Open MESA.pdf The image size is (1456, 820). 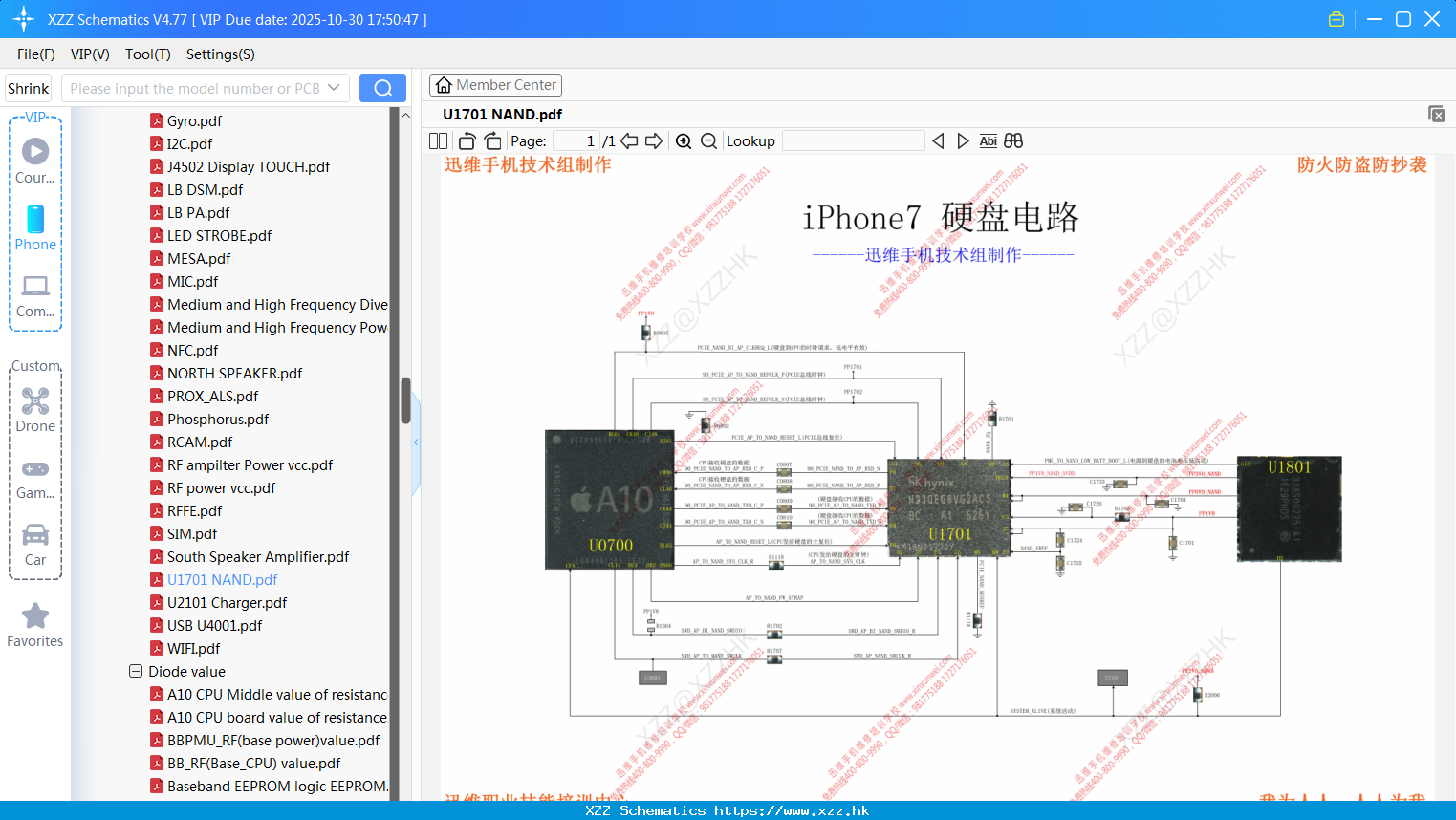[x=199, y=258]
